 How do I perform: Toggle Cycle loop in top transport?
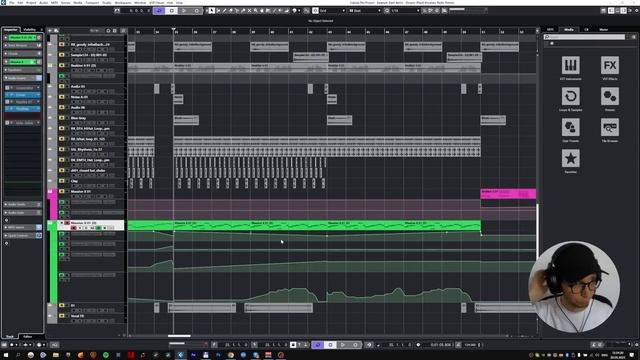coord(159,11)
